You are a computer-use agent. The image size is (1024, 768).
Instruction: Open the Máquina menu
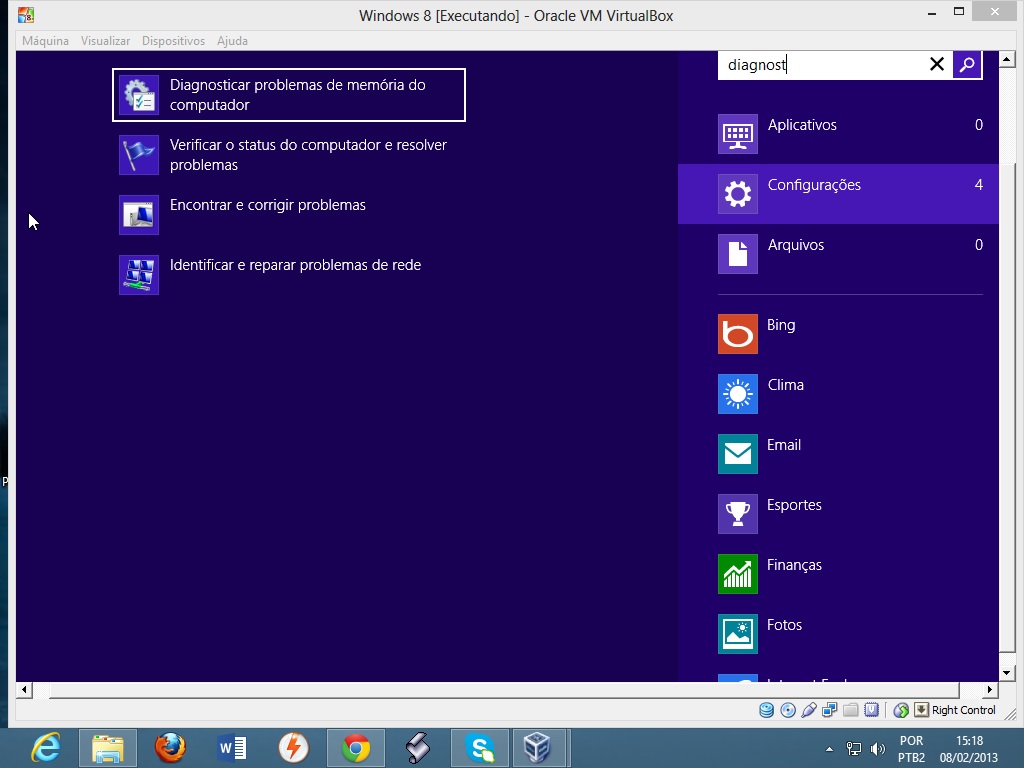(x=45, y=40)
